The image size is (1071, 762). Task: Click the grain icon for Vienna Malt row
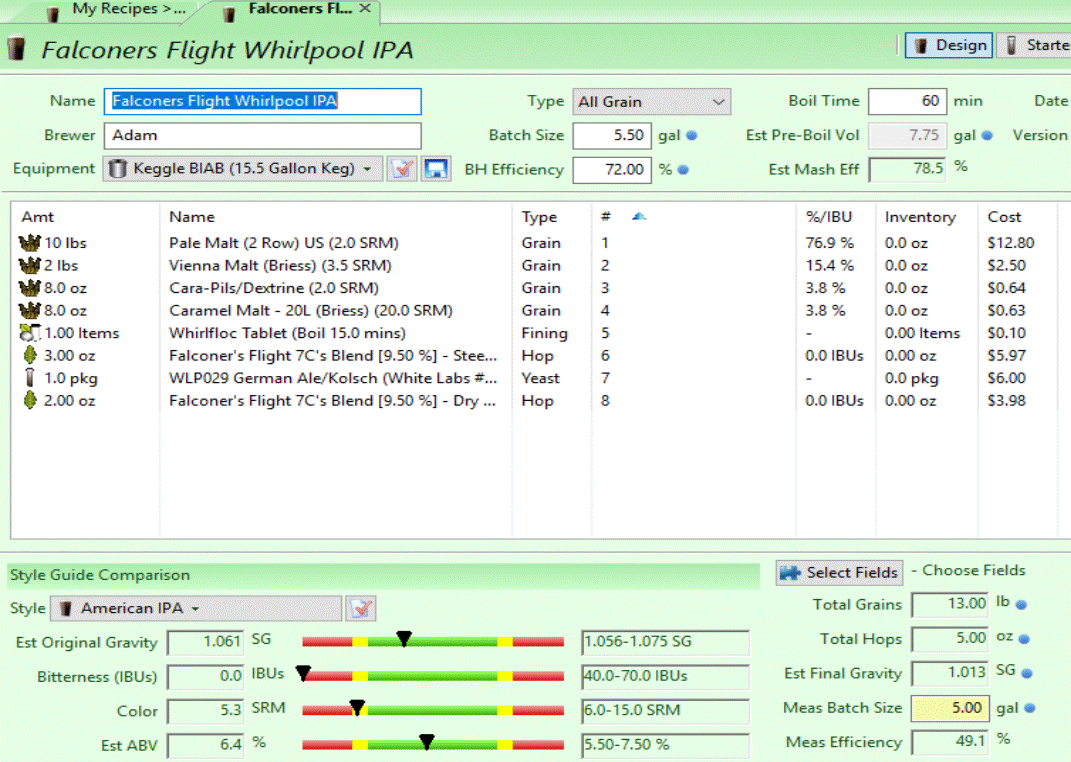tap(29, 265)
